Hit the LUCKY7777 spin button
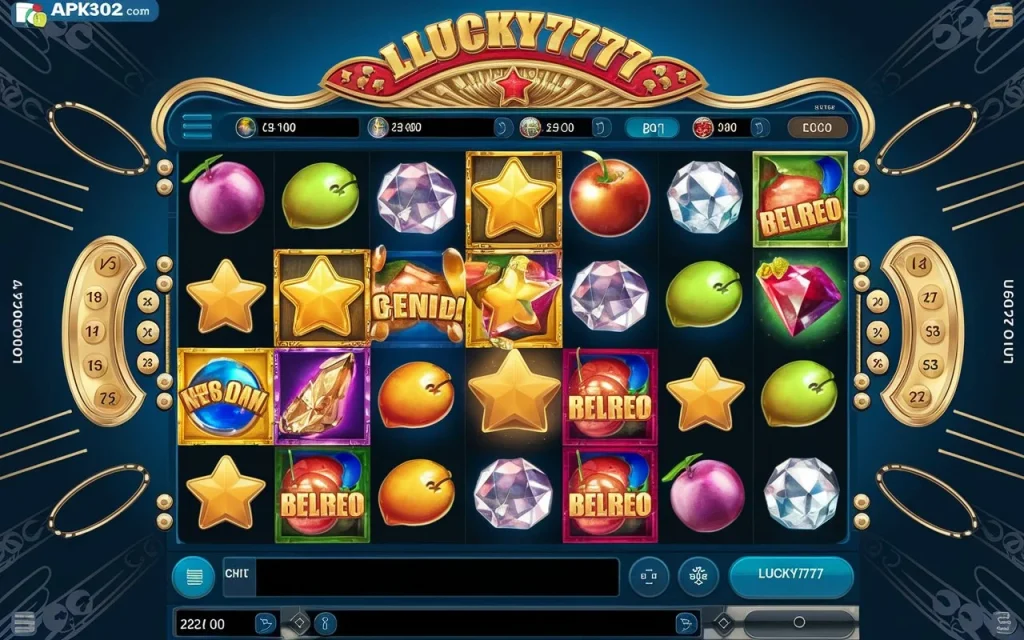 (x=791, y=575)
